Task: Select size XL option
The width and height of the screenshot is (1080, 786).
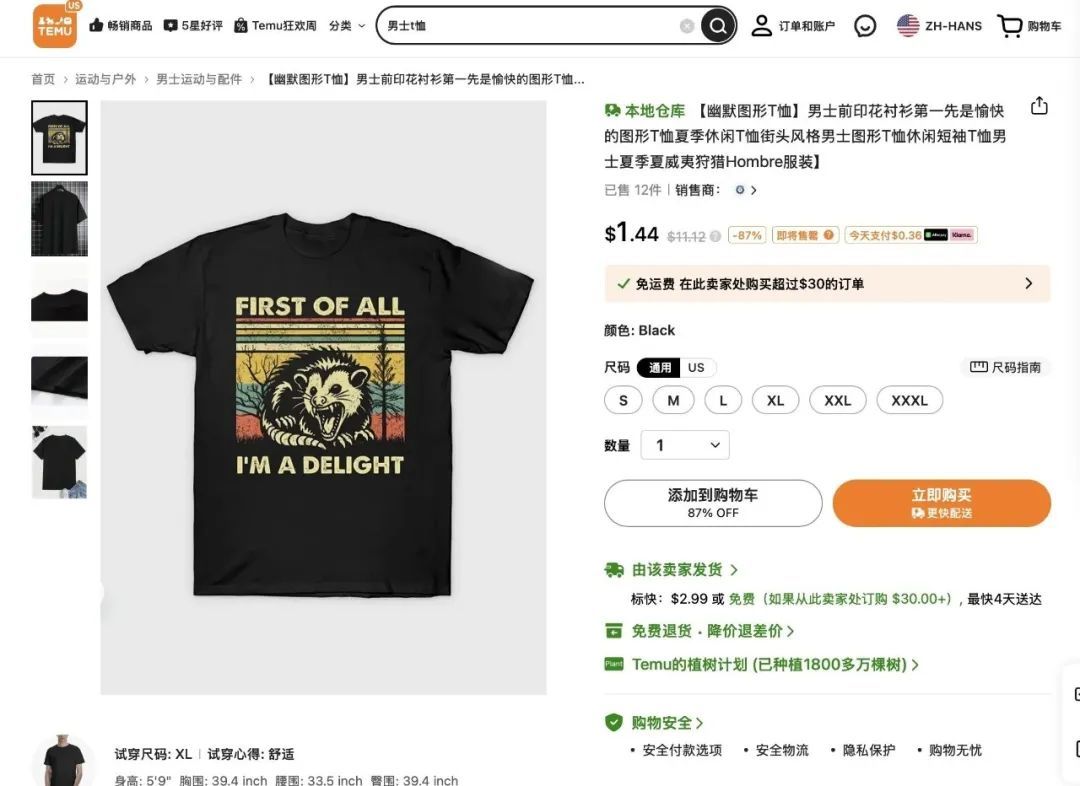Action: (x=776, y=400)
